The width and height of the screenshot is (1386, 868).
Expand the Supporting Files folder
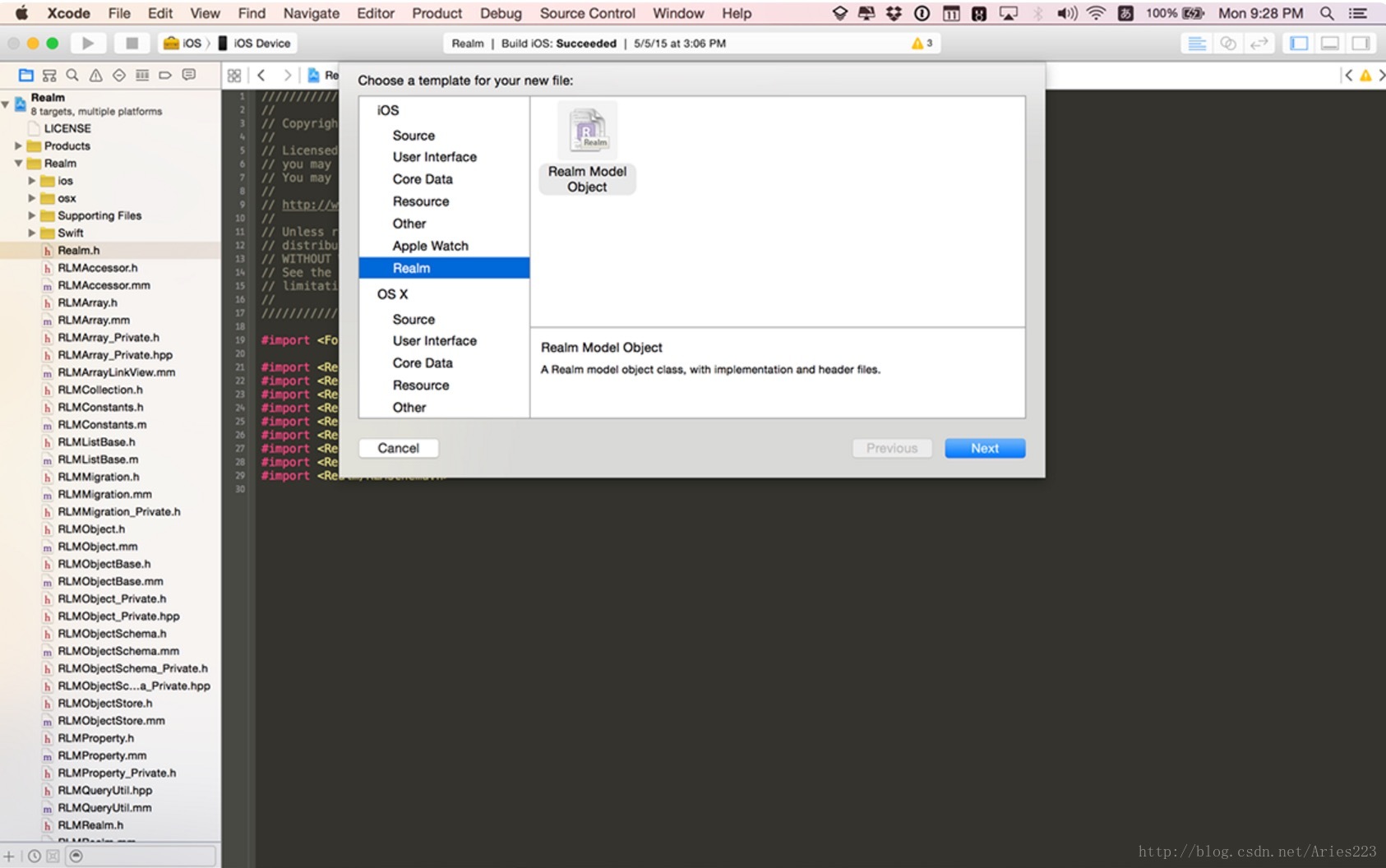(32, 215)
